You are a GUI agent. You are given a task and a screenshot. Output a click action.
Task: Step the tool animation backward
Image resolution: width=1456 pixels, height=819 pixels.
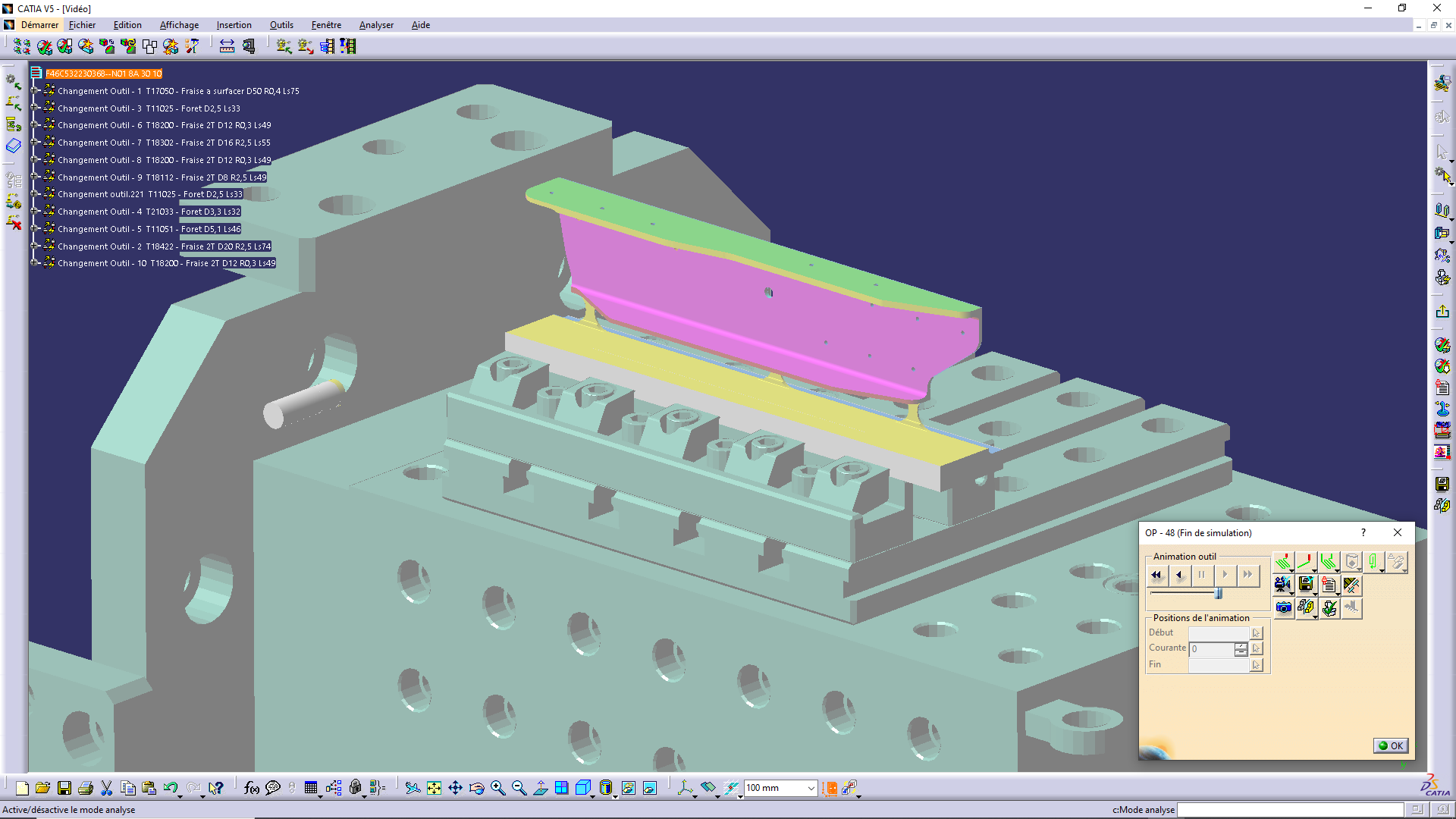point(1180,575)
